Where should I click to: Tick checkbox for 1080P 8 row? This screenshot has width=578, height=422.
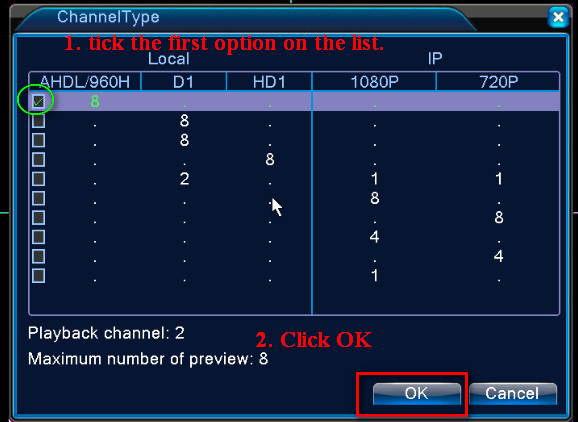(38, 198)
